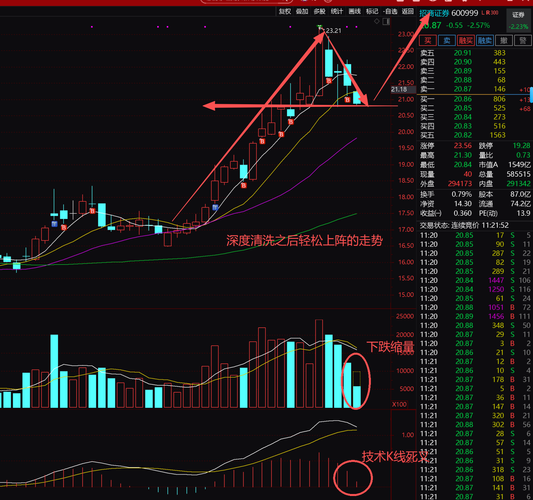Click the 标记 mark tool

tap(372, 12)
